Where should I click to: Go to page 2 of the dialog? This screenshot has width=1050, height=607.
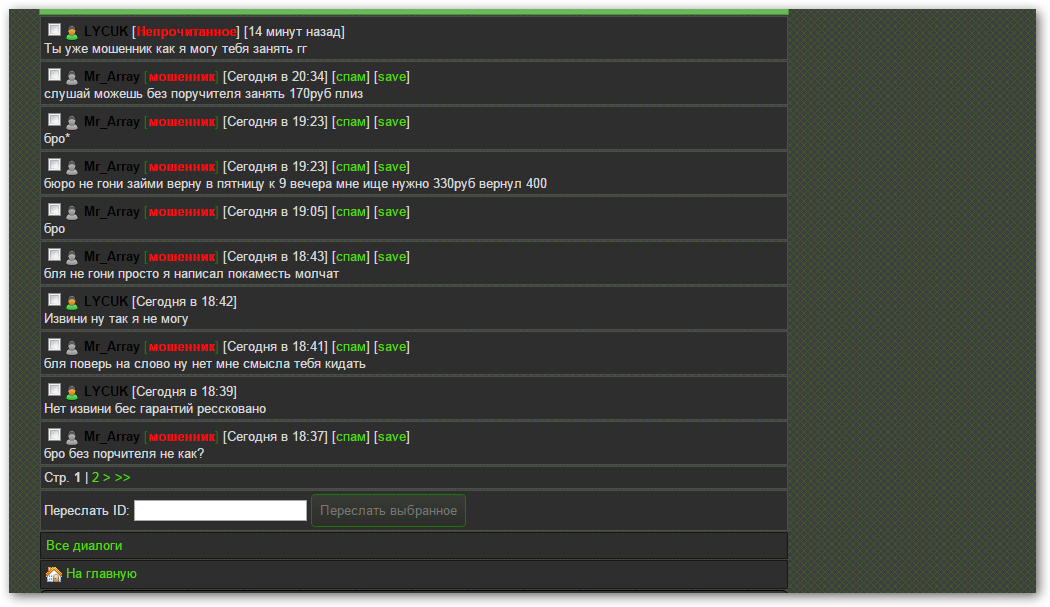coord(96,478)
